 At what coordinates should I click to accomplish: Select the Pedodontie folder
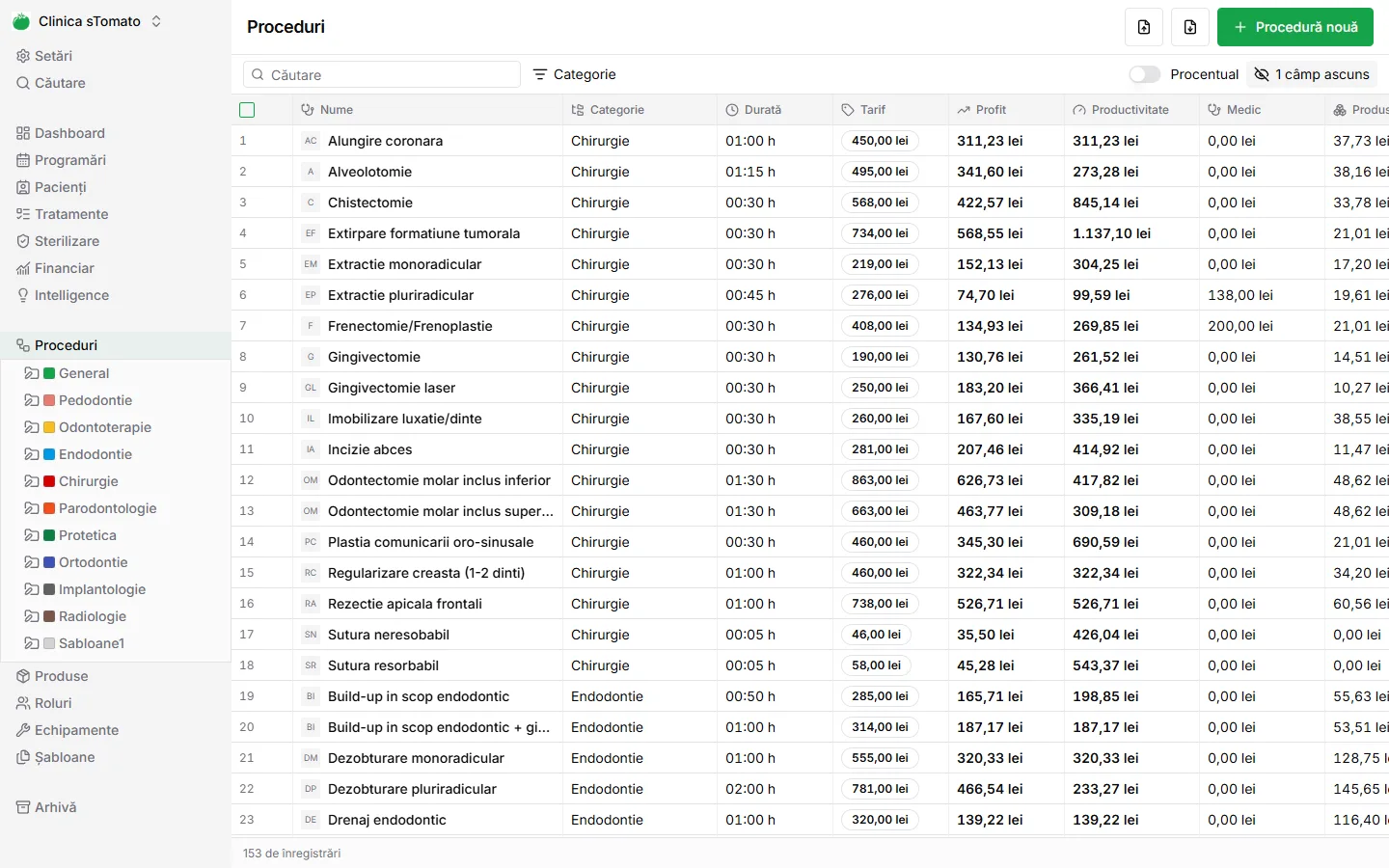click(x=95, y=400)
